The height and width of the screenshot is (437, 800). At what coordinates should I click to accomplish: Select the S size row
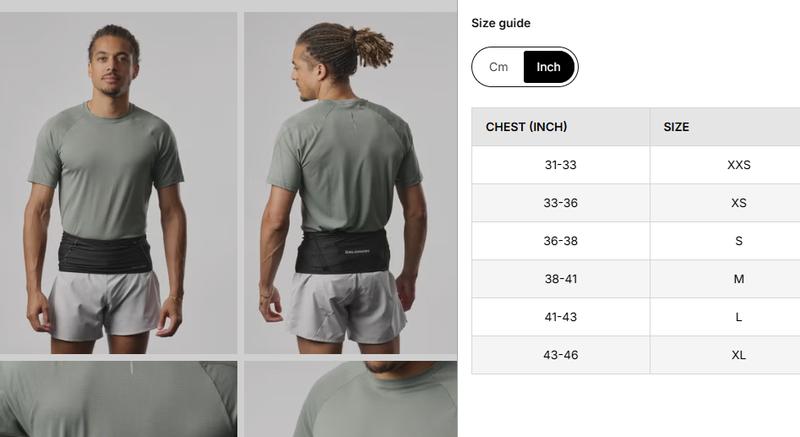(x=636, y=241)
